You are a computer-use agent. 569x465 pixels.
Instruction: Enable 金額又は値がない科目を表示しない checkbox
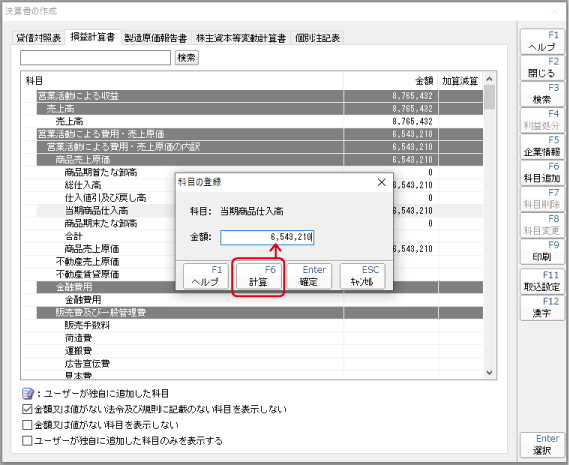coord(27,425)
